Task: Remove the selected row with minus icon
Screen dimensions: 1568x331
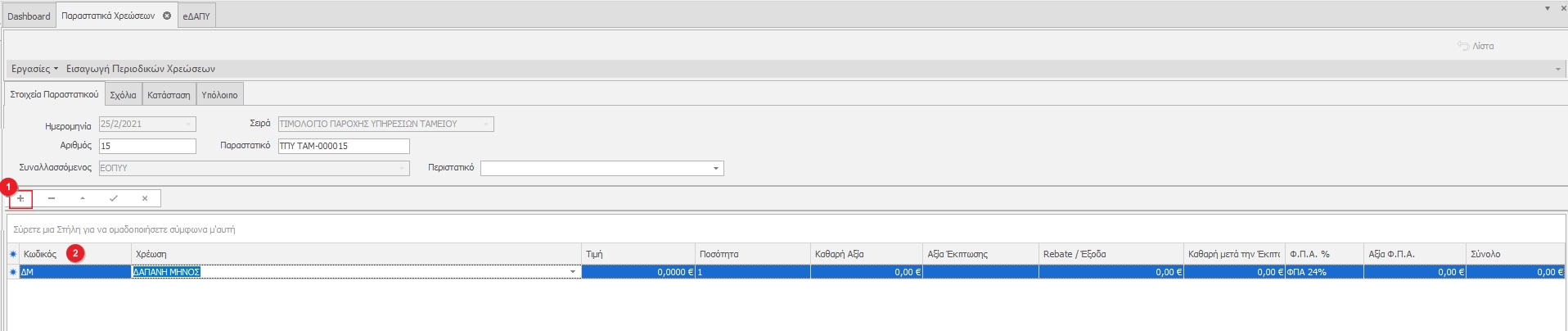Action: [x=52, y=198]
